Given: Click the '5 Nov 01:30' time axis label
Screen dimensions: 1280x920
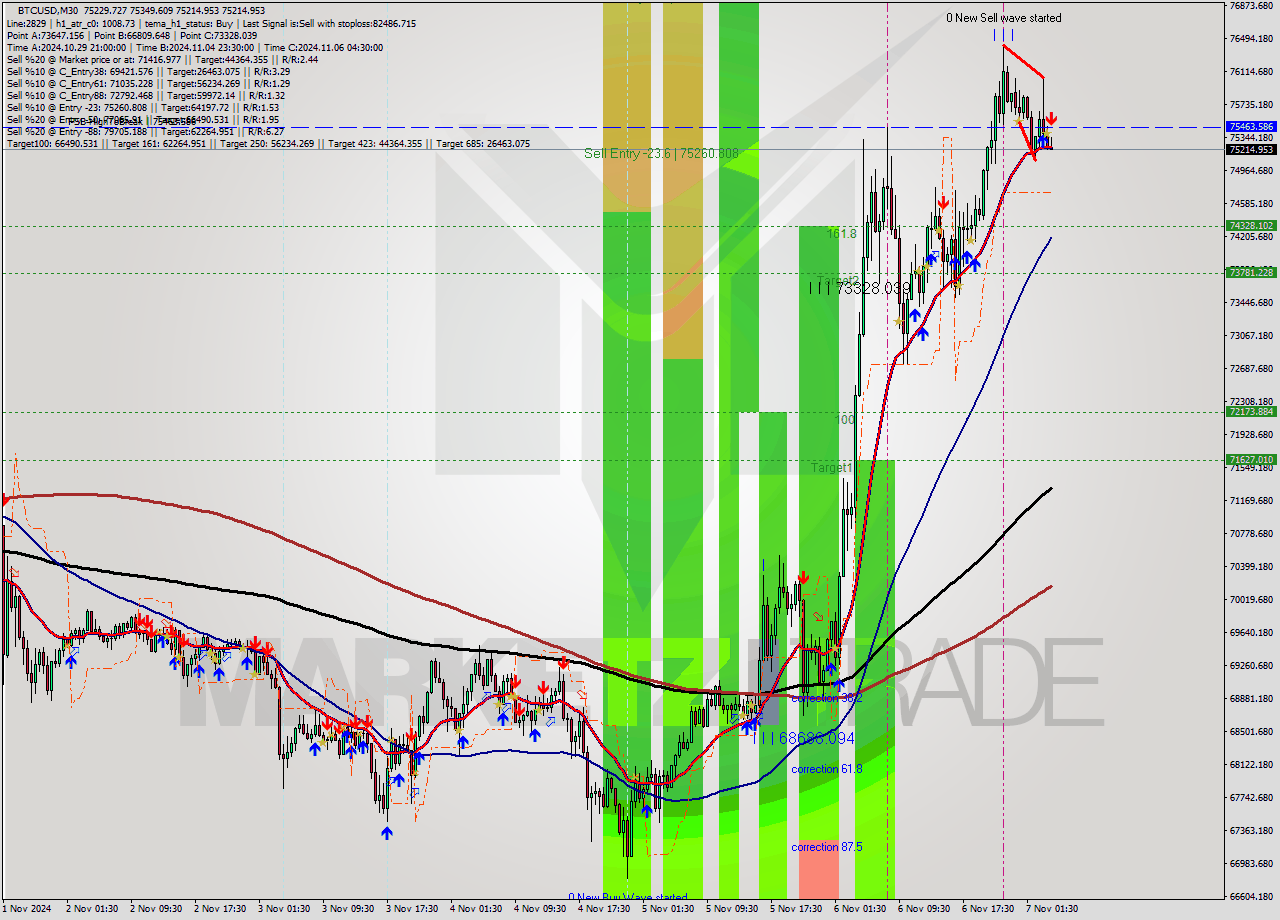Looking at the screenshot, I should (x=667, y=909).
